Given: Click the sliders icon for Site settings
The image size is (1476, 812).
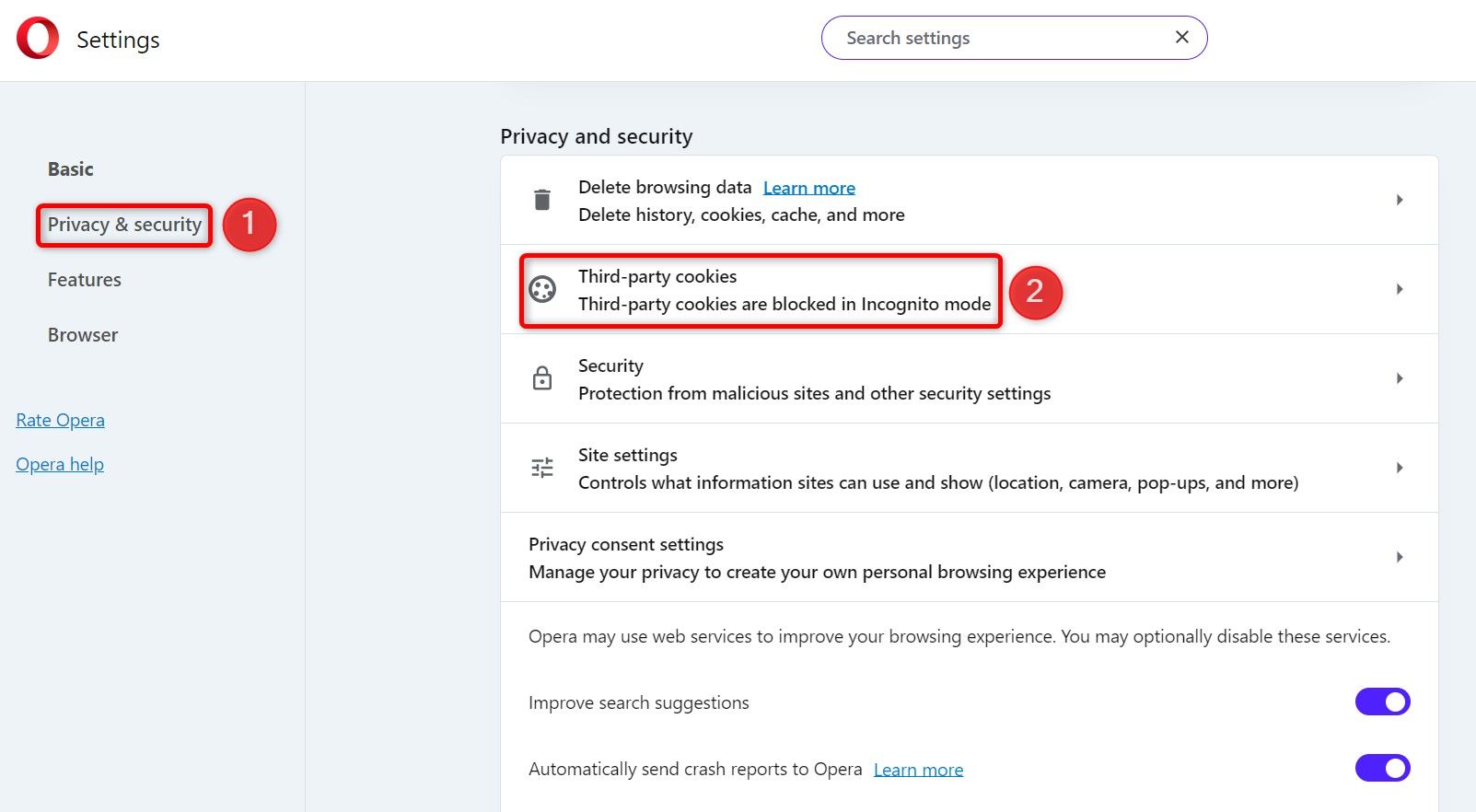Looking at the screenshot, I should tap(542, 468).
